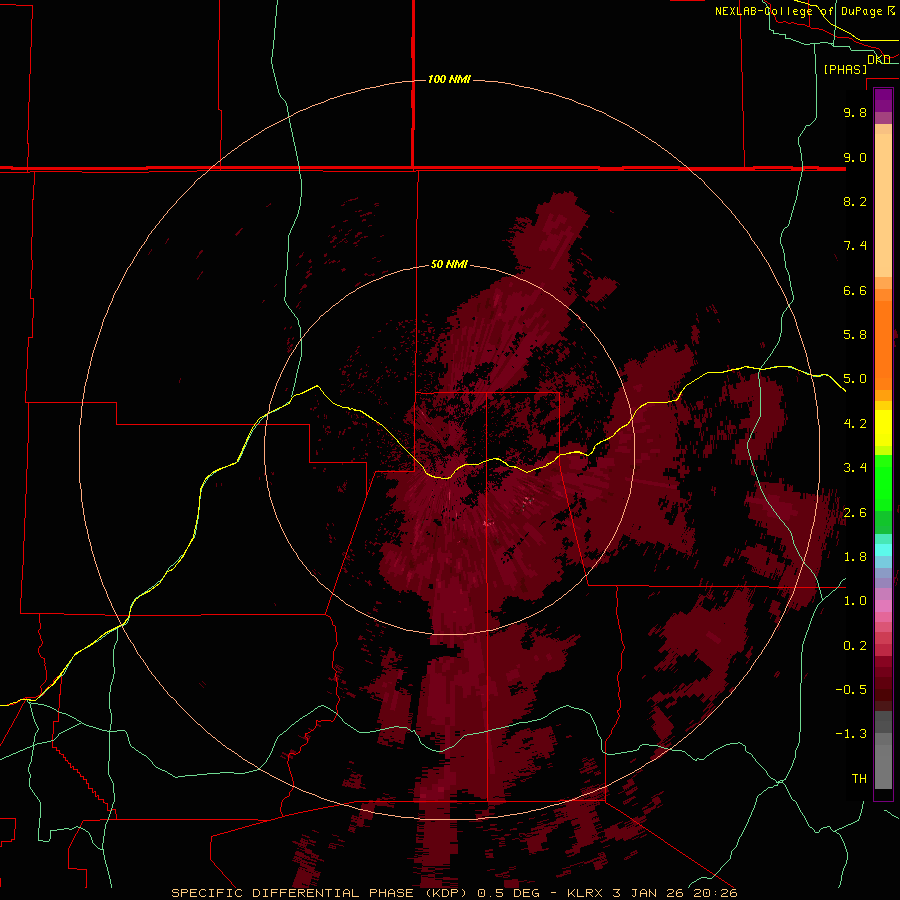Select the 8.2 scale value
The height and width of the screenshot is (900, 900).
click(855, 201)
